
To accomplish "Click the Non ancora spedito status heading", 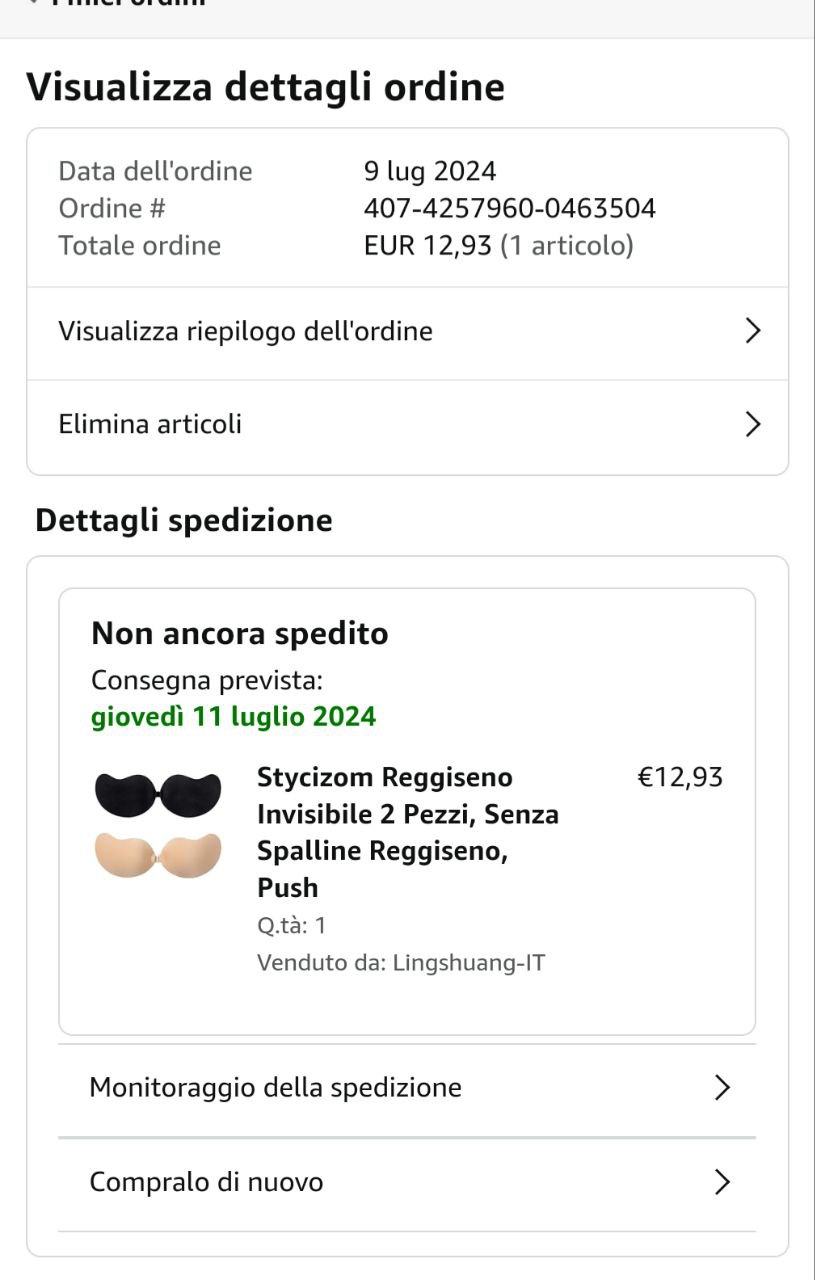I will click(239, 633).
